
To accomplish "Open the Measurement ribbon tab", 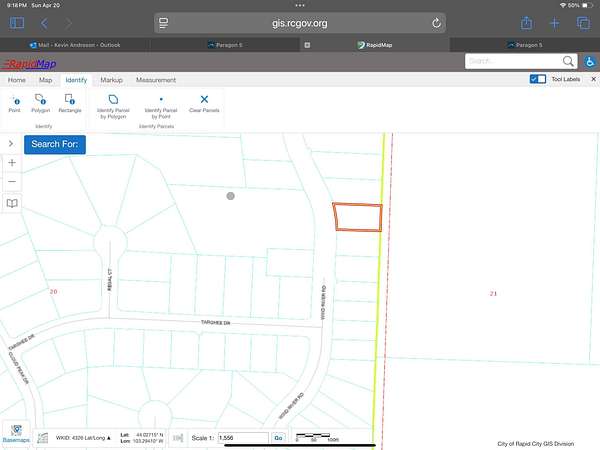I will (156, 79).
